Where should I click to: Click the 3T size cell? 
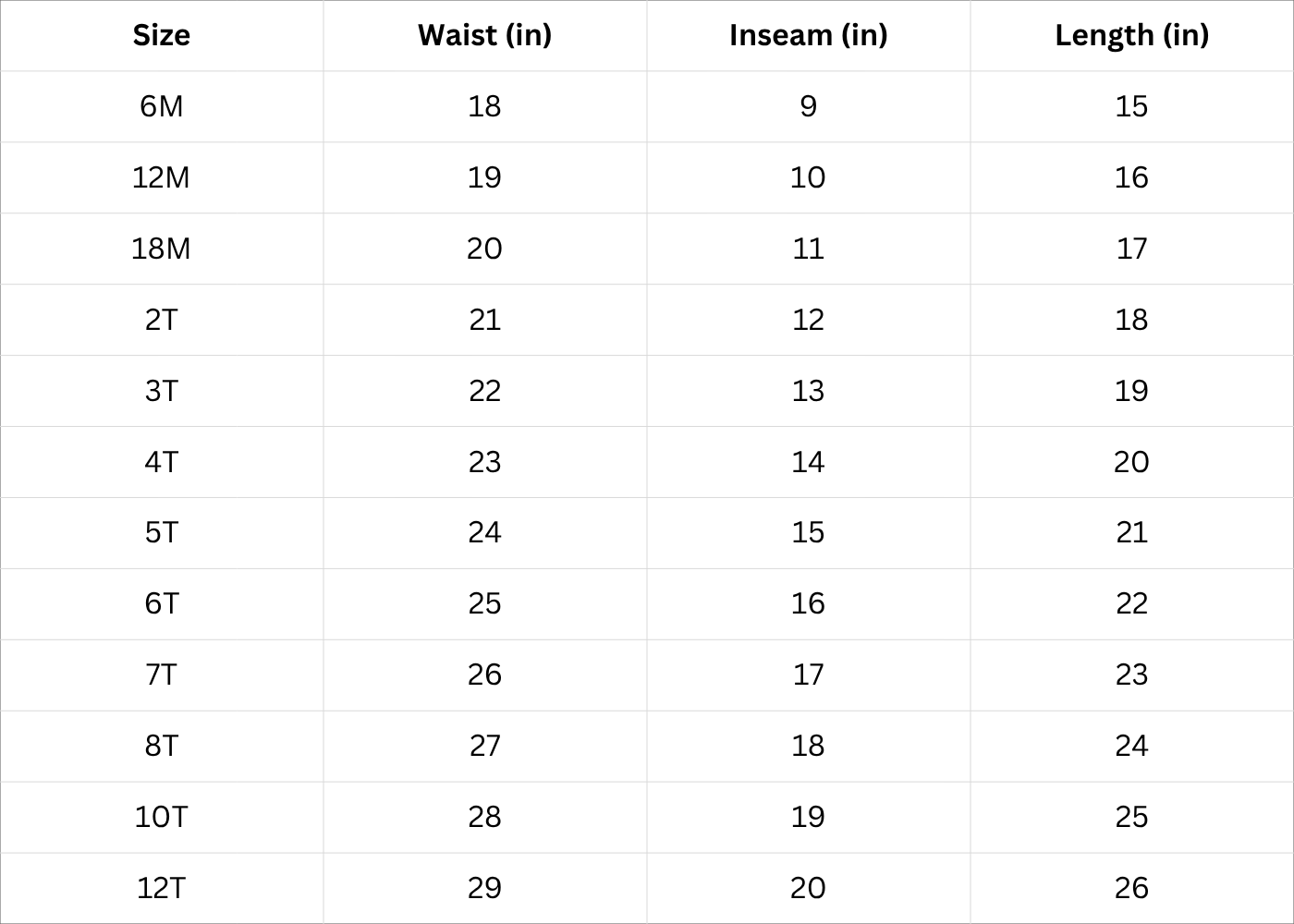162,391
